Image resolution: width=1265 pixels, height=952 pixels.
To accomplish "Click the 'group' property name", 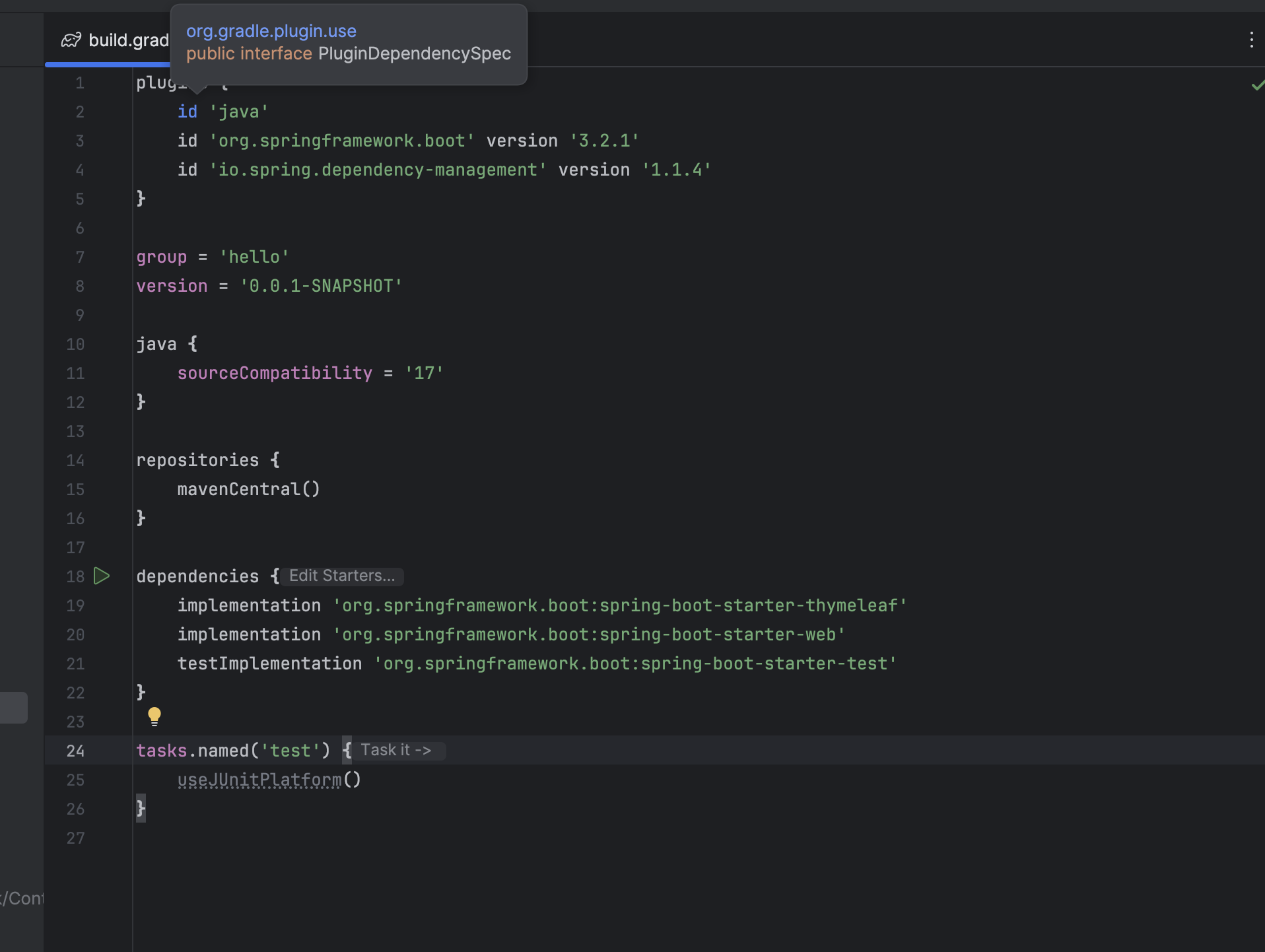I will 162,257.
